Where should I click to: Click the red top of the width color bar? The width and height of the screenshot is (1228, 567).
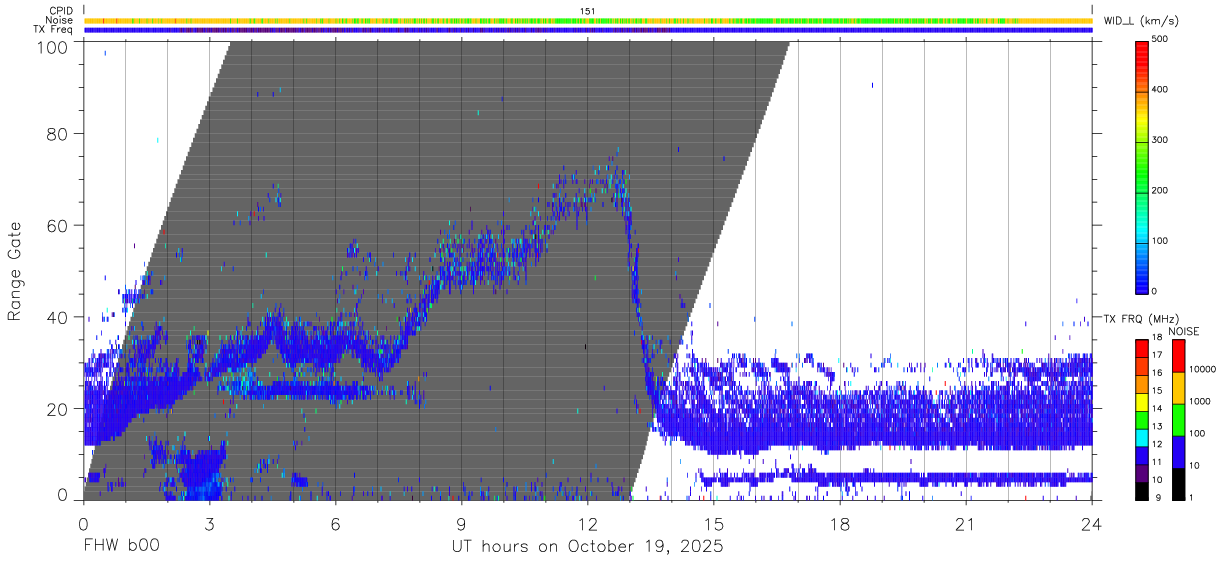pos(1141,50)
